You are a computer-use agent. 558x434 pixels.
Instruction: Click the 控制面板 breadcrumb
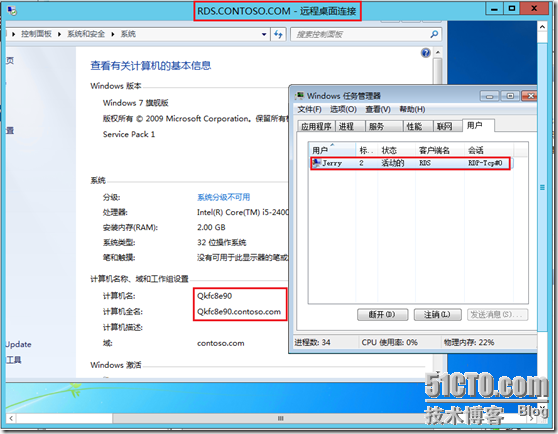point(36,34)
